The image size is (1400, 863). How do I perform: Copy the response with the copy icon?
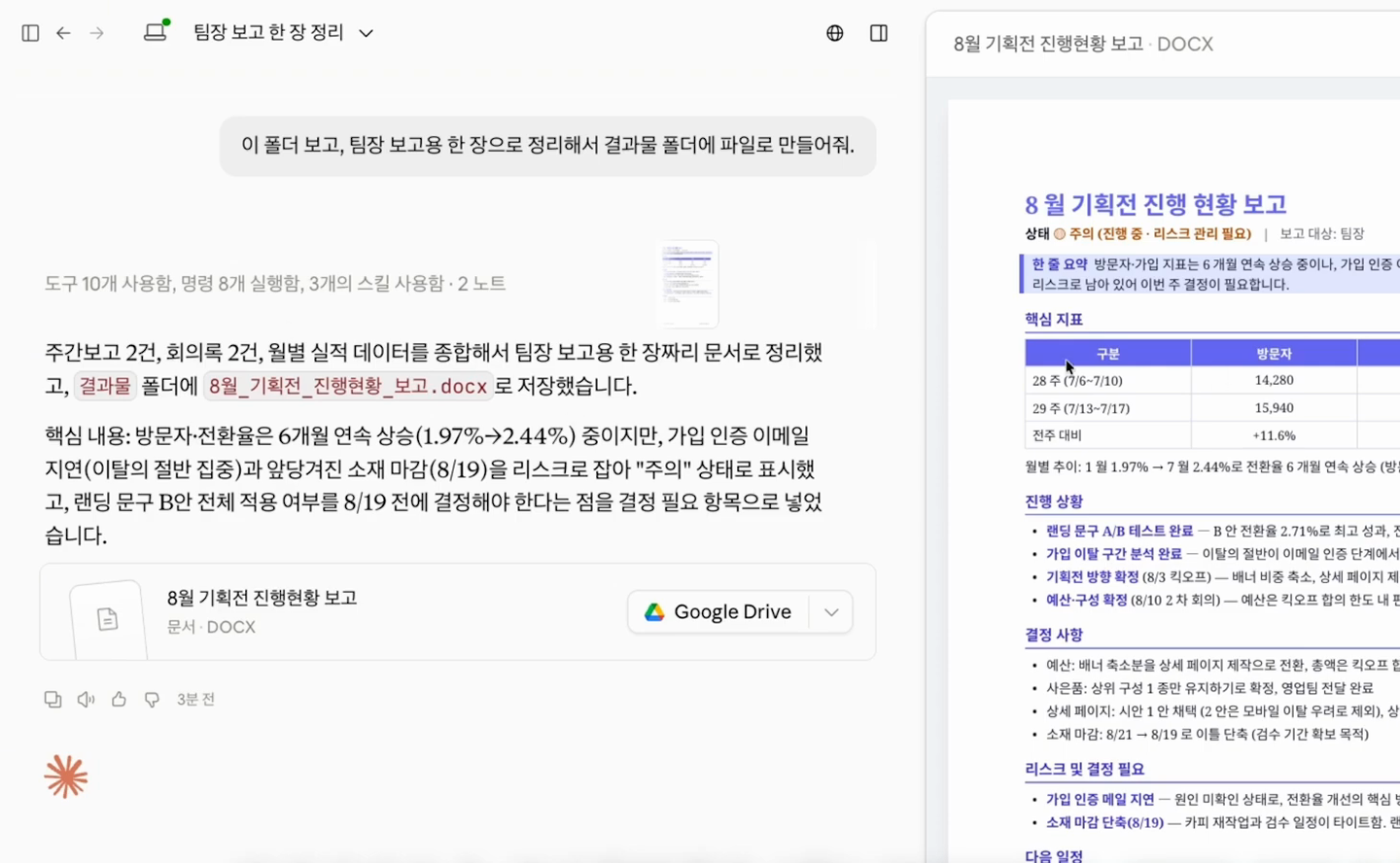[x=52, y=700]
